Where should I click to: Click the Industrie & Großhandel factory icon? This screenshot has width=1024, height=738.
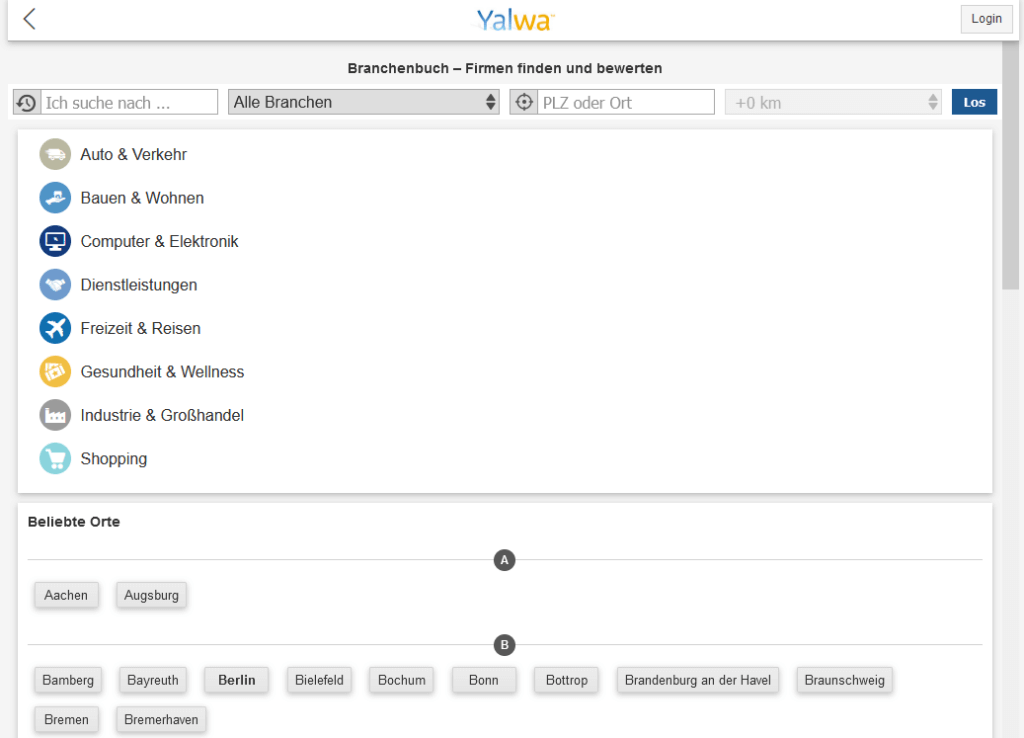pyautogui.click(x=55, y=415)
